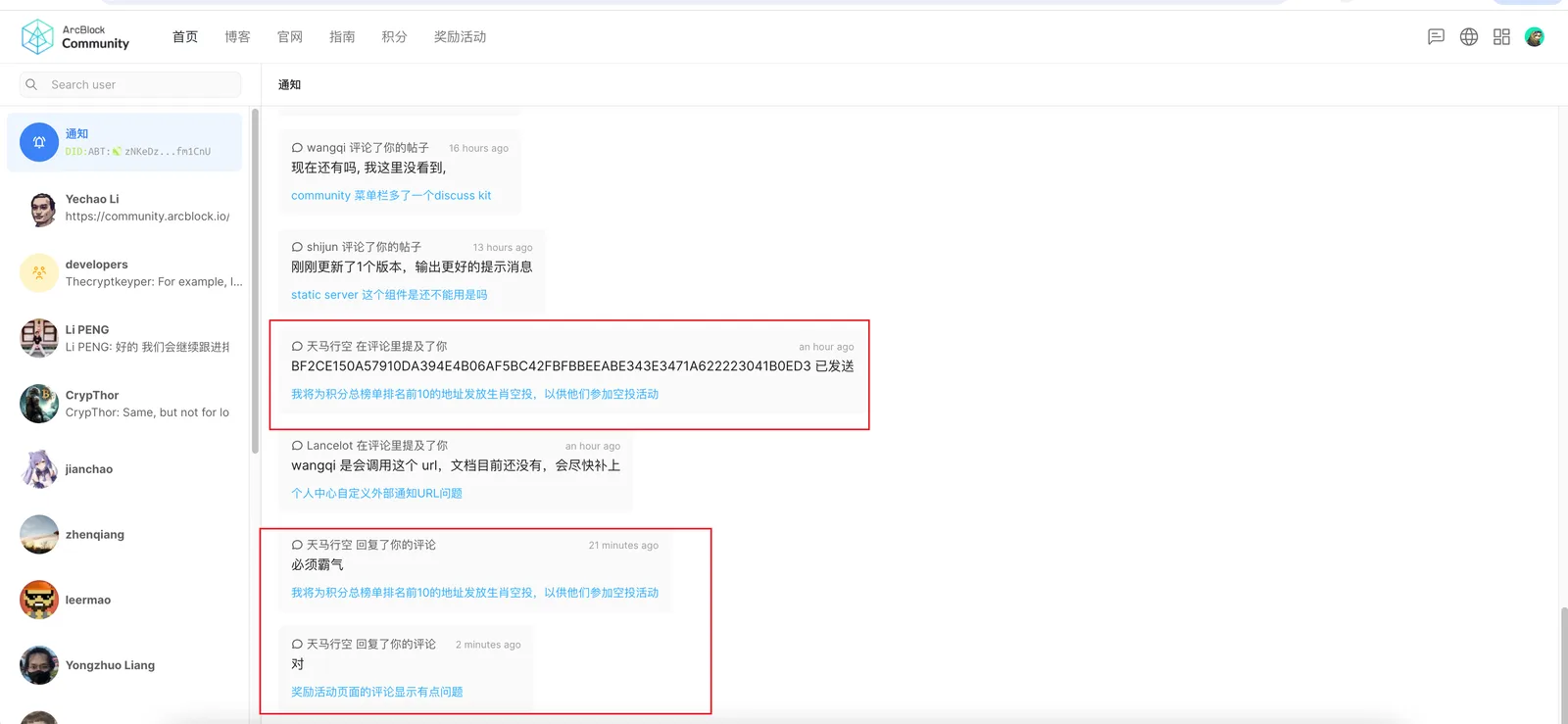Click the '现在还有吗, 我这里没看到,' comment text

pyautogui.click(x=368, y=168)
